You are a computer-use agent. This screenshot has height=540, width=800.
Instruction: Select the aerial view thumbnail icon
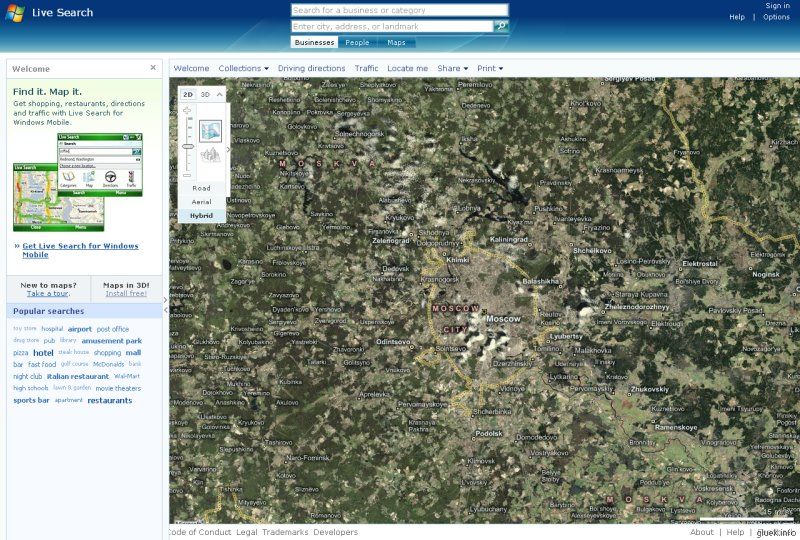210,130
